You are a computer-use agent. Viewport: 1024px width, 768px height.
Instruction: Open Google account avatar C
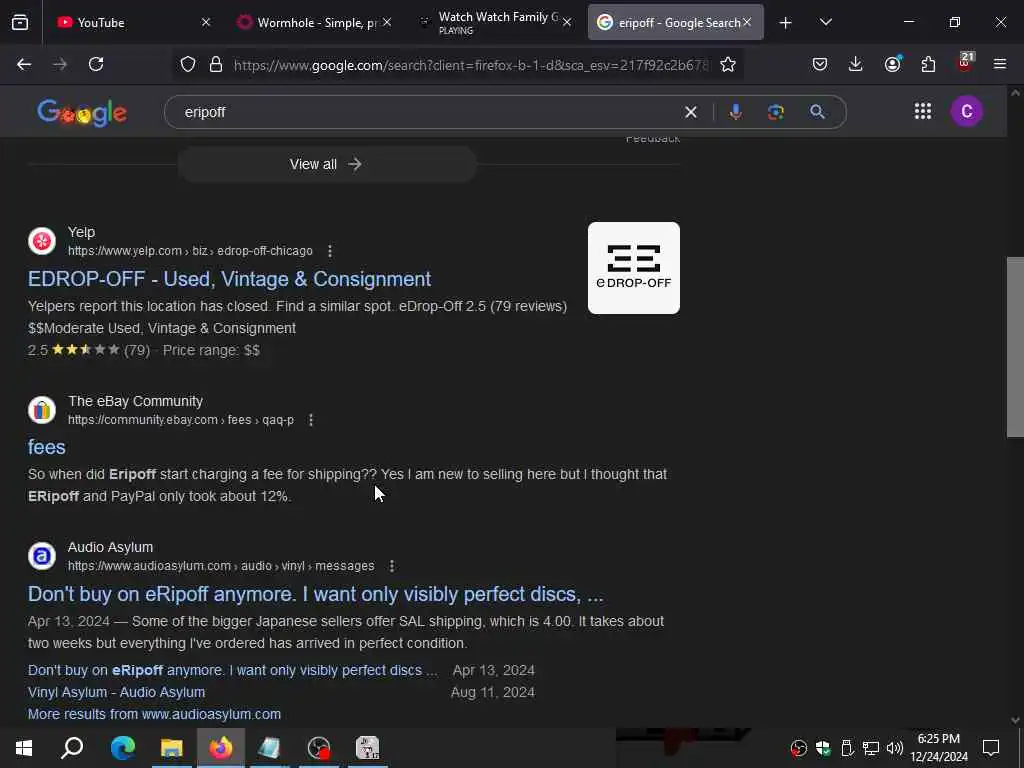(x=967, y=111)
